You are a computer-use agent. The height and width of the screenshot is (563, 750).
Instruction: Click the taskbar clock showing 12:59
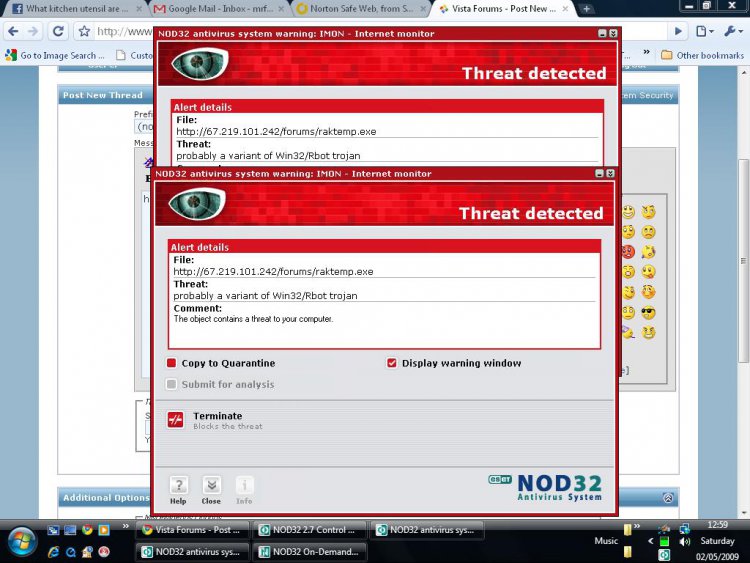(x=717, y=525)
